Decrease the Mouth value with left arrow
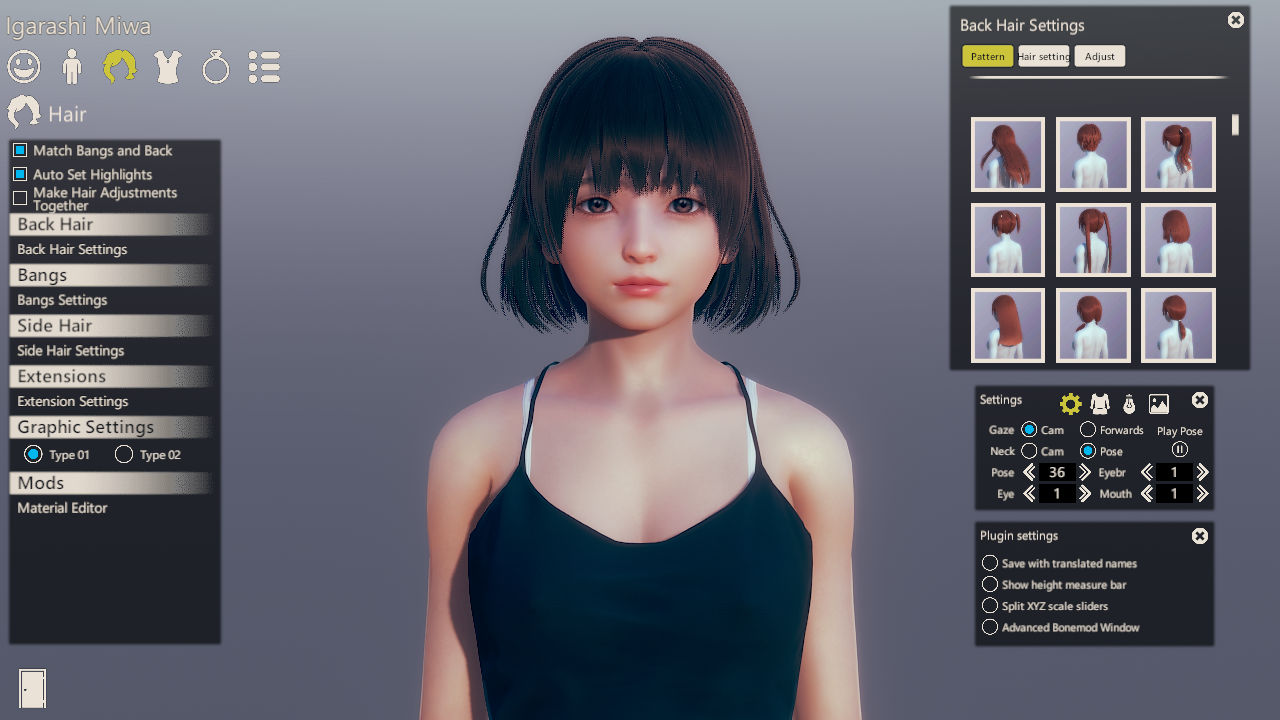1280x720 pixels. click(x=1147, y=494)
